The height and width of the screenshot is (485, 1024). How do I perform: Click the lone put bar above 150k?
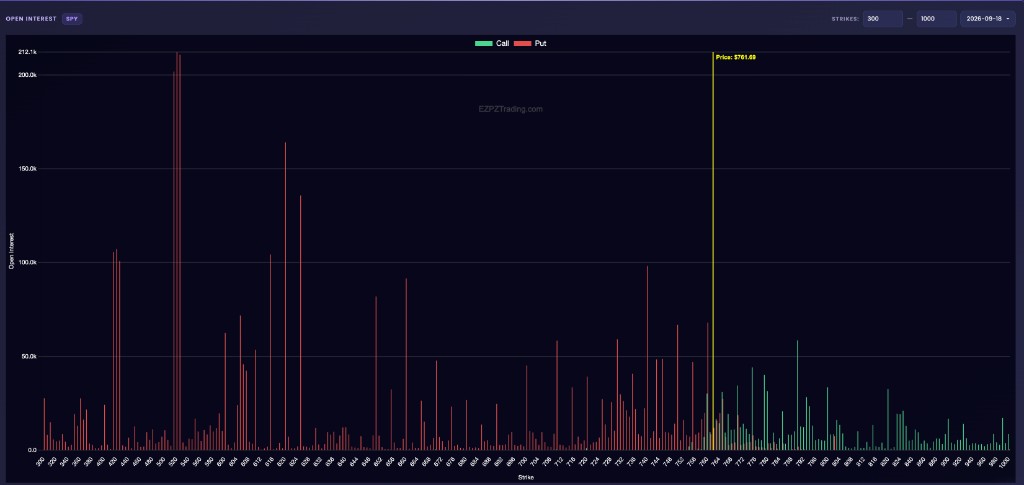(x=285, y=296)
